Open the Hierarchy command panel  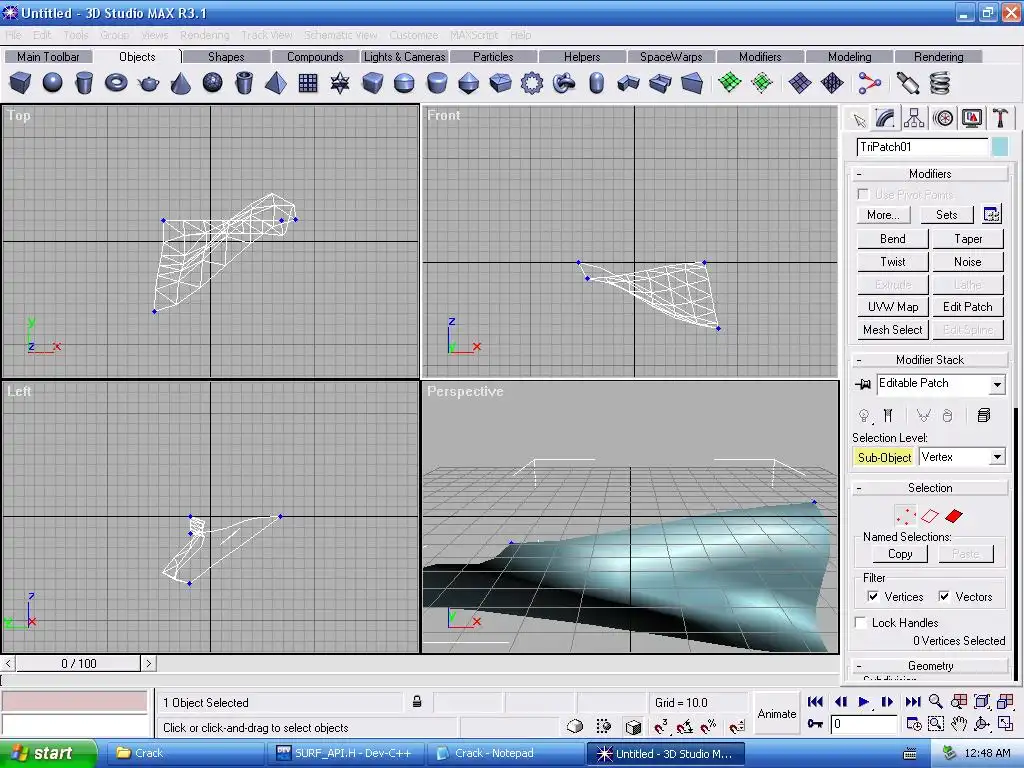[914, 119]
